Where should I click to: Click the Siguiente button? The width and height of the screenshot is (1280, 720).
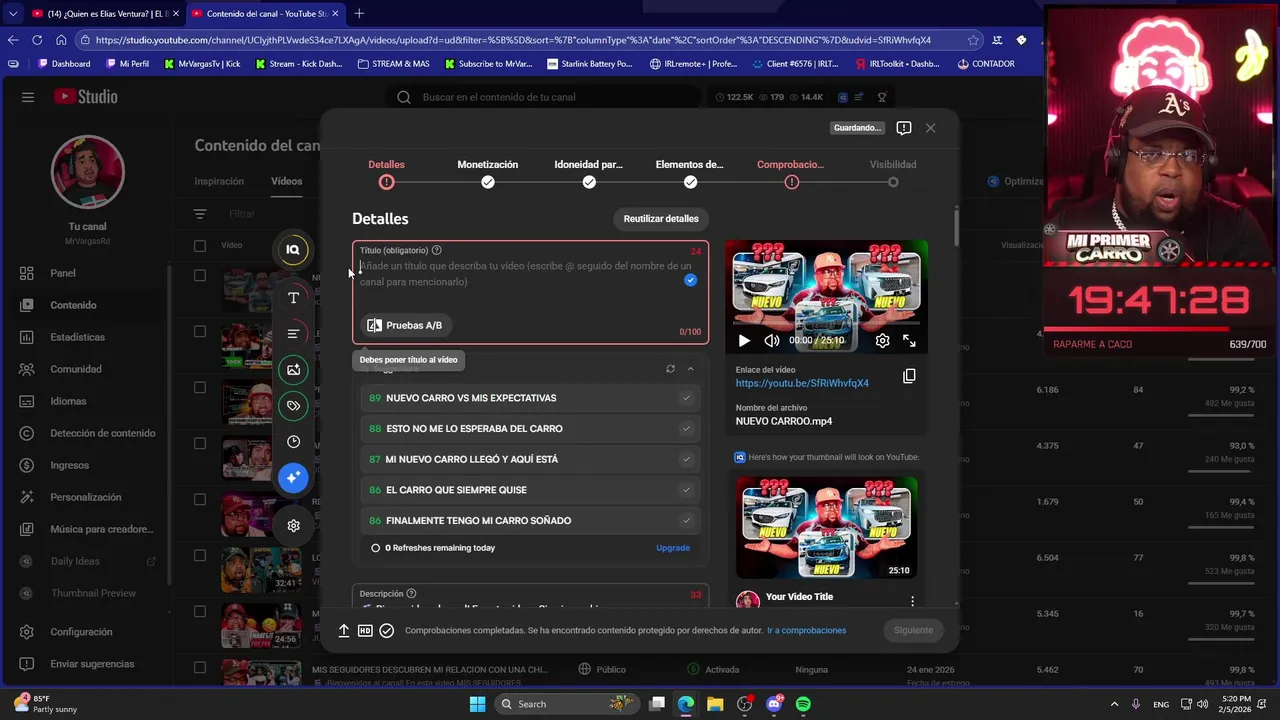click(913, 630)
